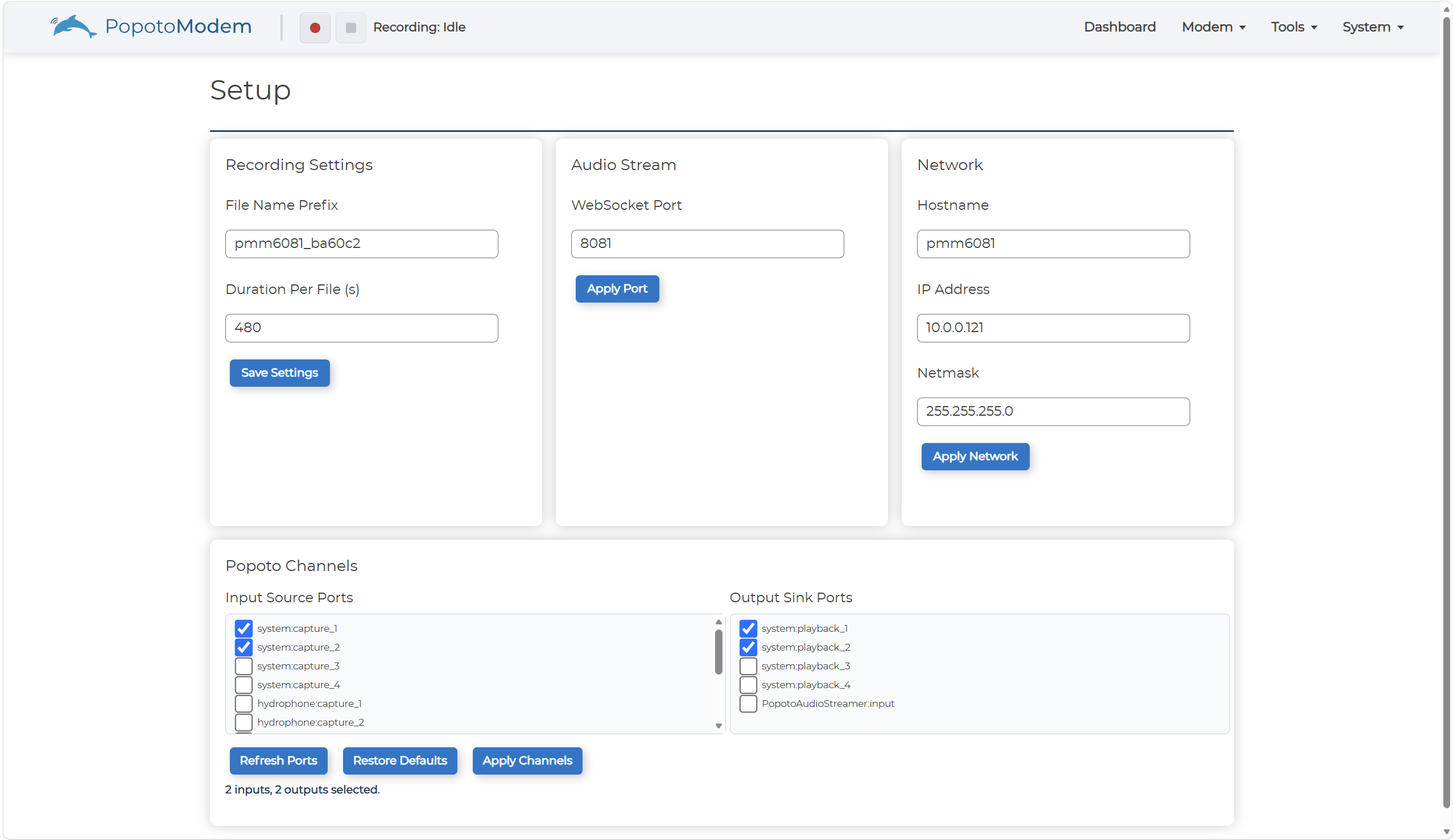Screen dimensions: 1453x840
Task: Restore default channel settings
Action: point(399,760)
